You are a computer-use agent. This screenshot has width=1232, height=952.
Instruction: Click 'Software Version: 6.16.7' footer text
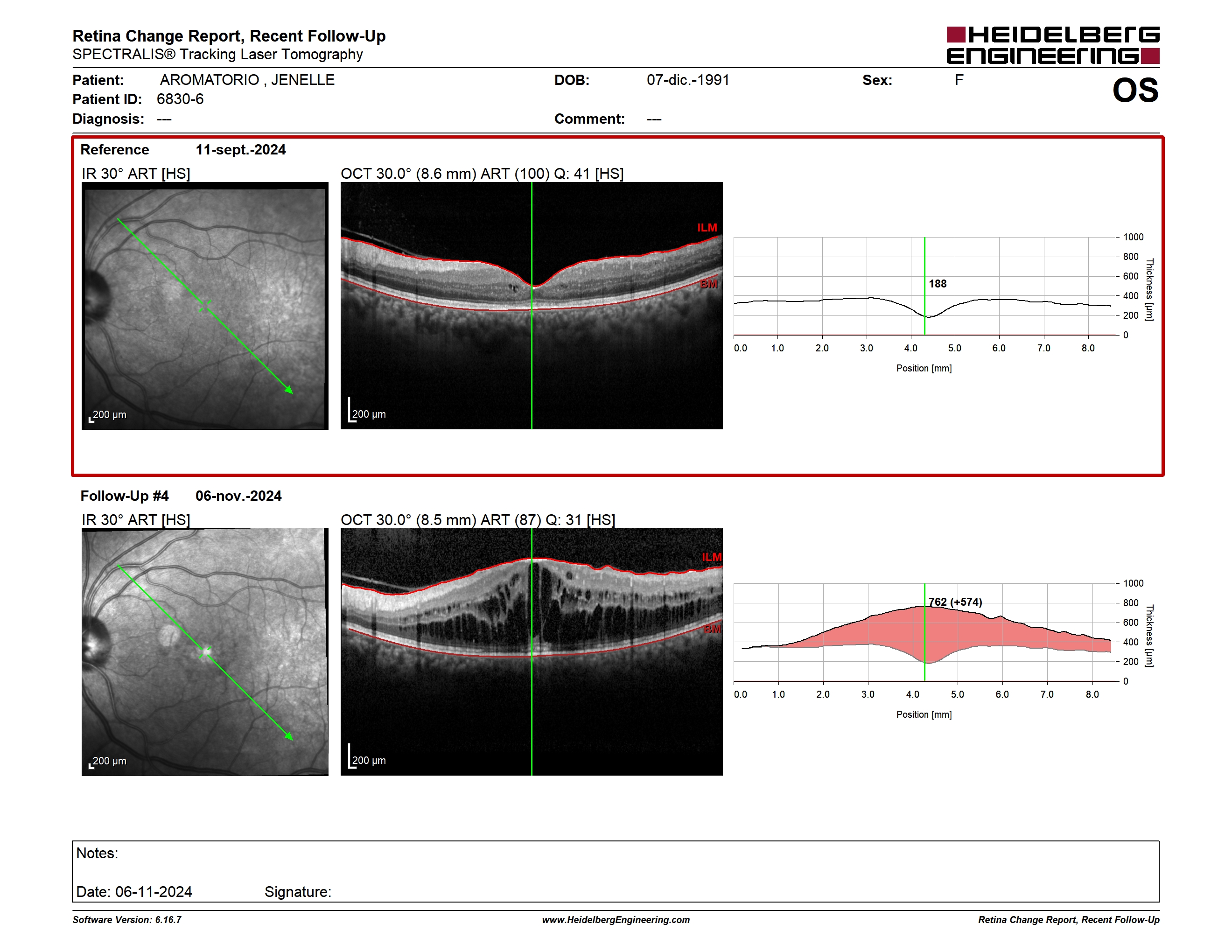click(x=127, y=920)
